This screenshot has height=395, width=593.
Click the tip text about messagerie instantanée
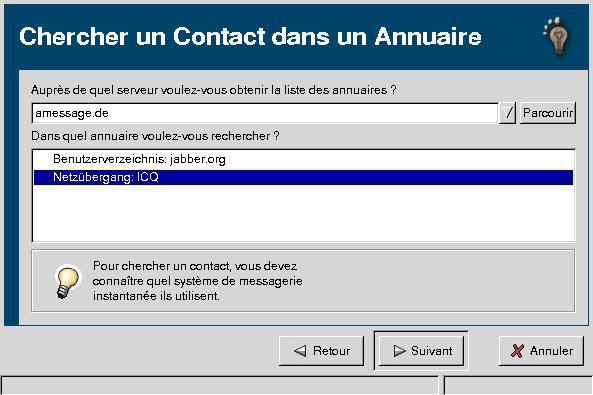click(x=197, y=281)
